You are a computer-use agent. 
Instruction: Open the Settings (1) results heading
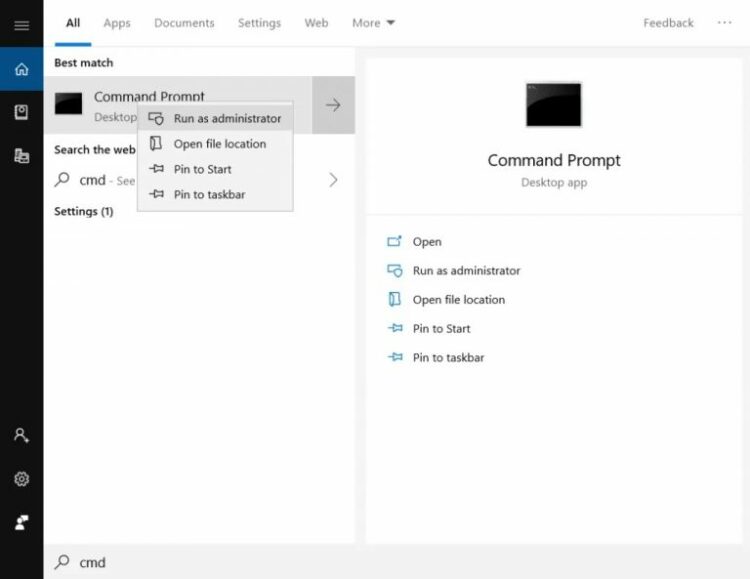point(84,211)
